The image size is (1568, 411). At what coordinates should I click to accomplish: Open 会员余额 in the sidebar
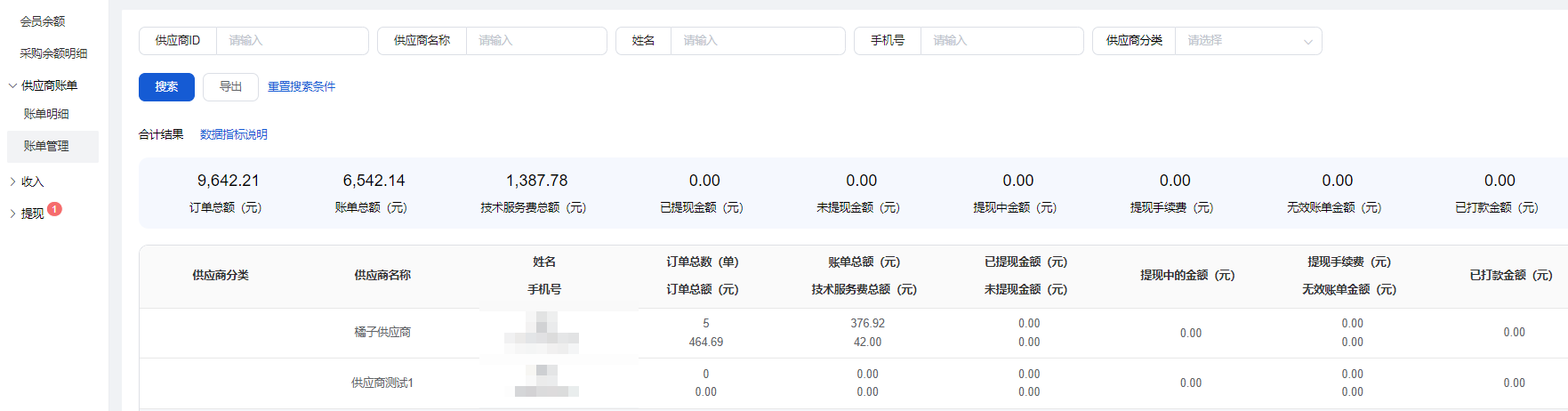point(43,21)
